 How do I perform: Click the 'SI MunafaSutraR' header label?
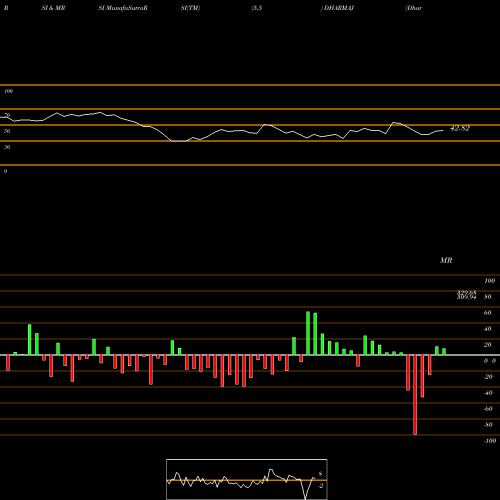(x=123, y=8)
